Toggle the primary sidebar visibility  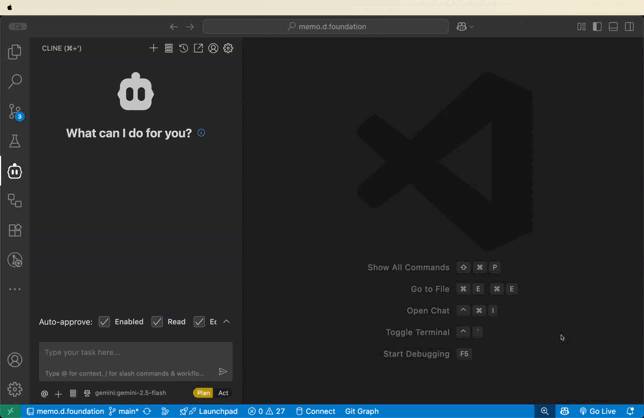pyautogui.click(x=597, y=27)
